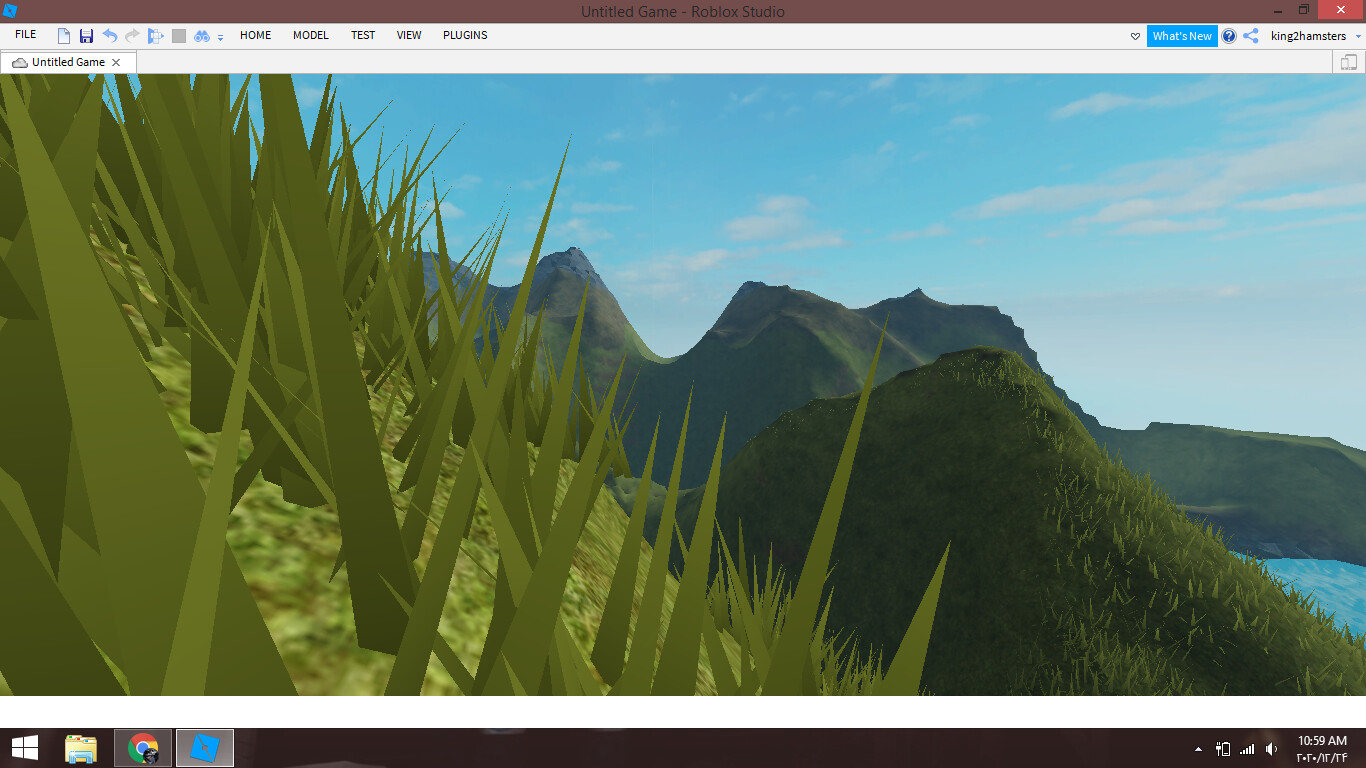Click the Roblox Studio logo in title bar
The image size is (1366, 768).
(x=11, y=11)
